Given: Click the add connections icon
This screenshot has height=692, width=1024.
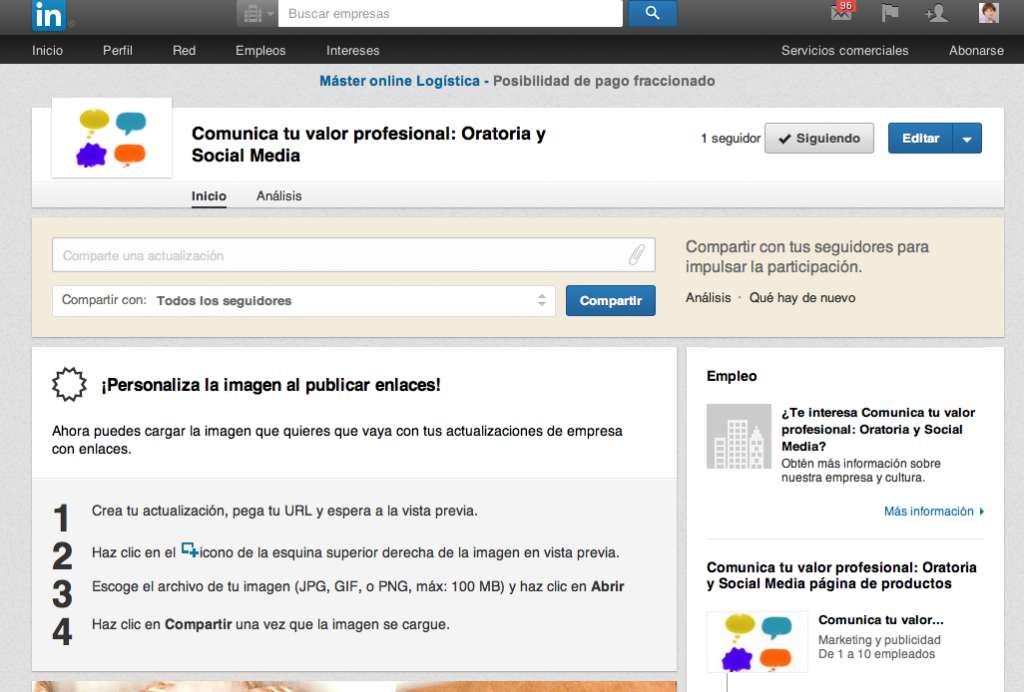Looking at the screenshot, I should pos(936,13).
